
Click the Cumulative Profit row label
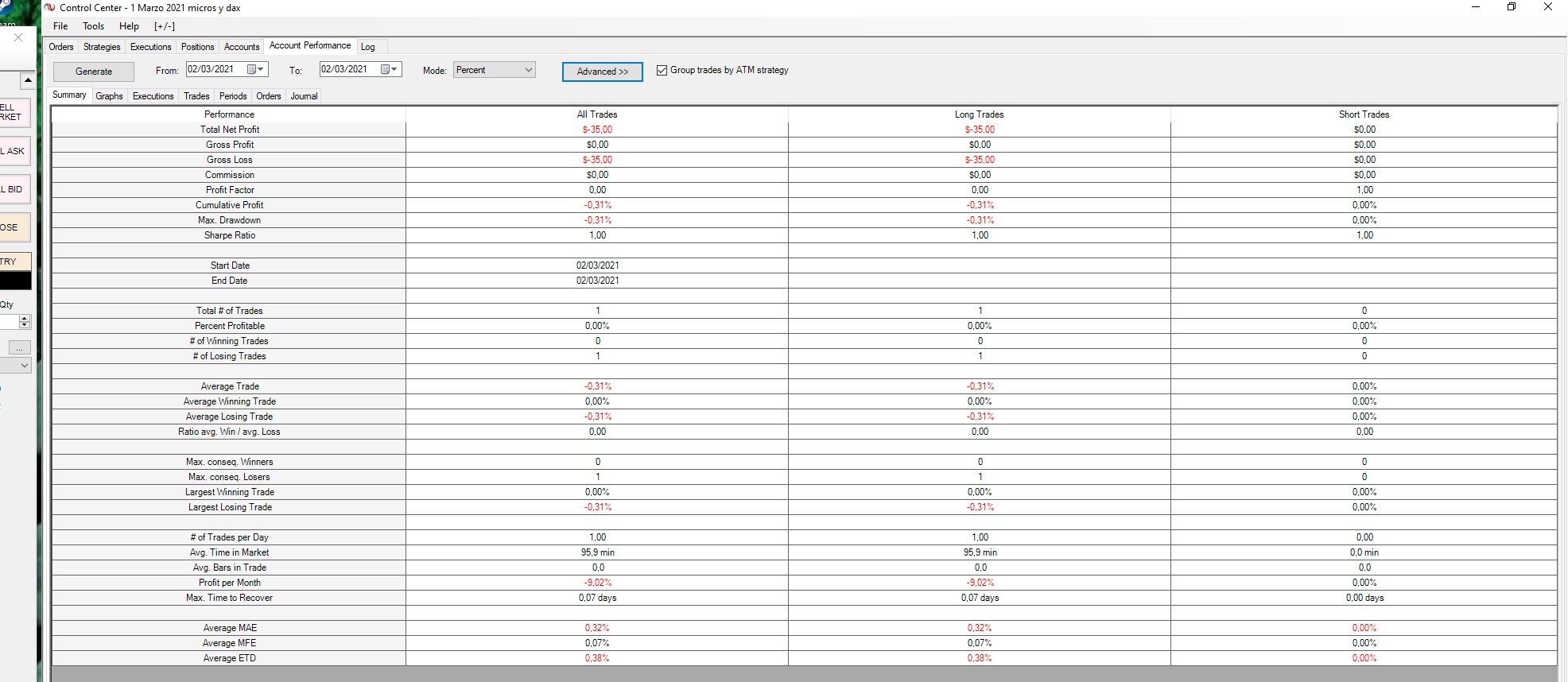point(230,205)
